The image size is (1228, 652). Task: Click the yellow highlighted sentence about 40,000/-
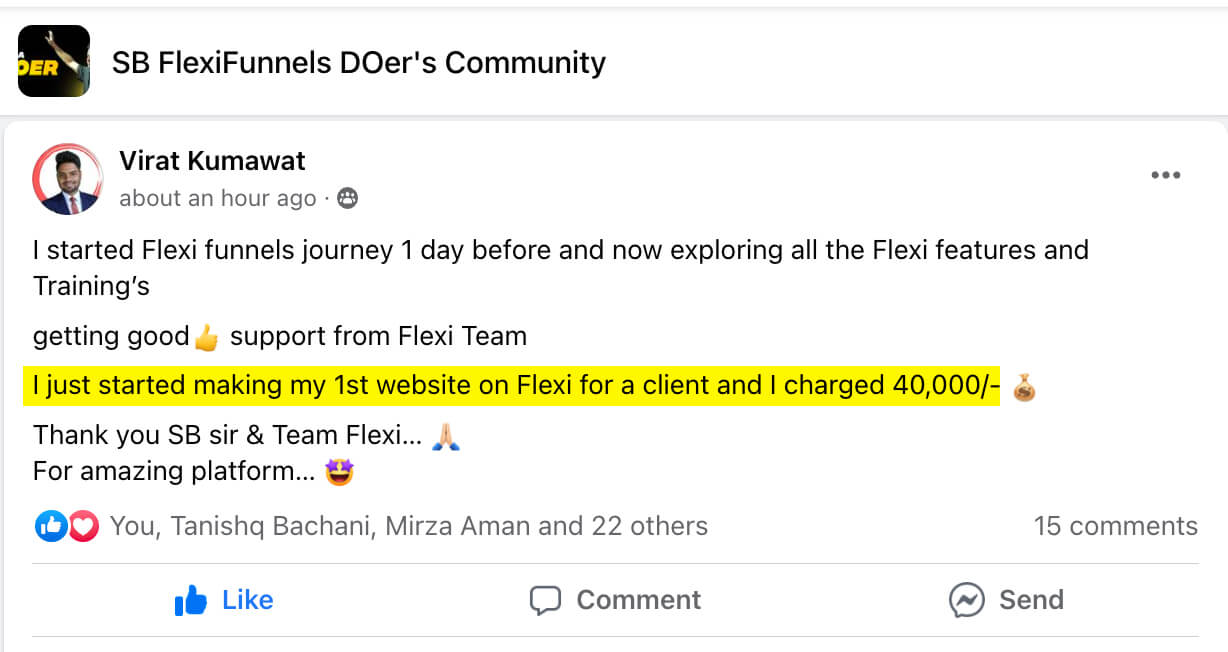tap(511, 385)
